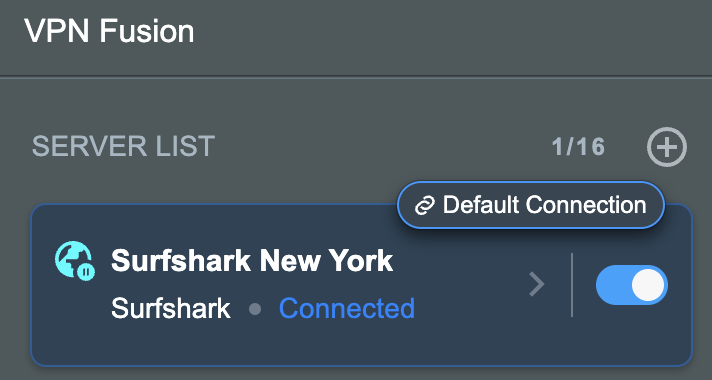This screenshot has width=712, height=380.
Task: Click the horizontal separator below VPN Fusion header
Action: [356, 76]
